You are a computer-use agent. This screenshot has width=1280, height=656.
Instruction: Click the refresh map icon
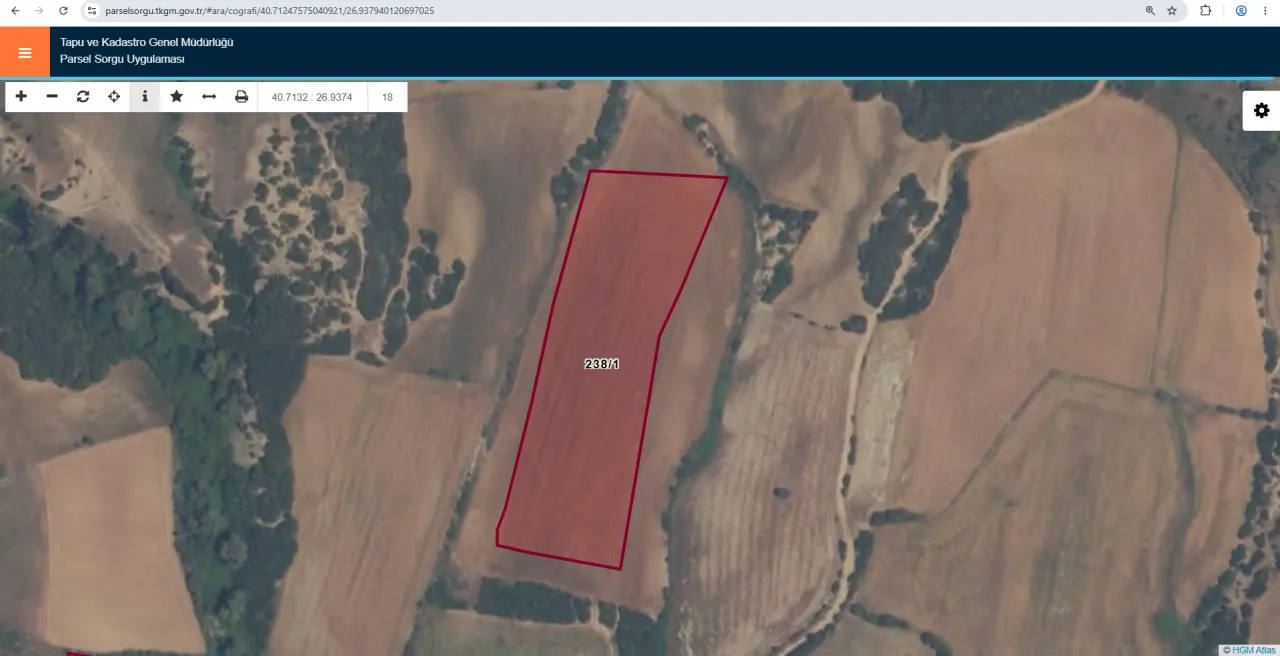(83, 97)
